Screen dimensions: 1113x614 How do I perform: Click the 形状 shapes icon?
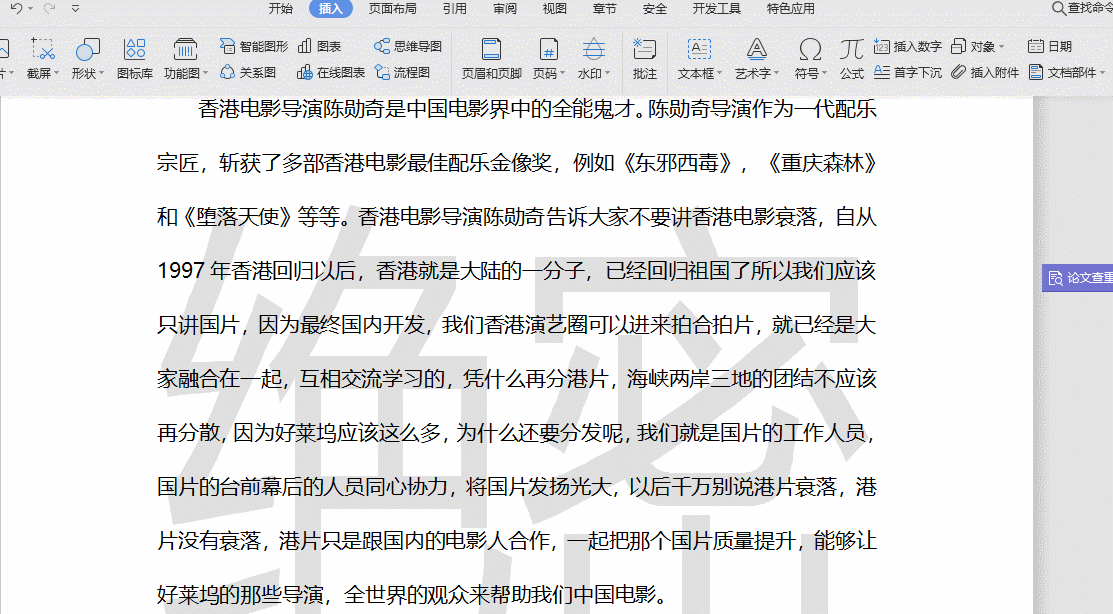(x=87, y=50)
